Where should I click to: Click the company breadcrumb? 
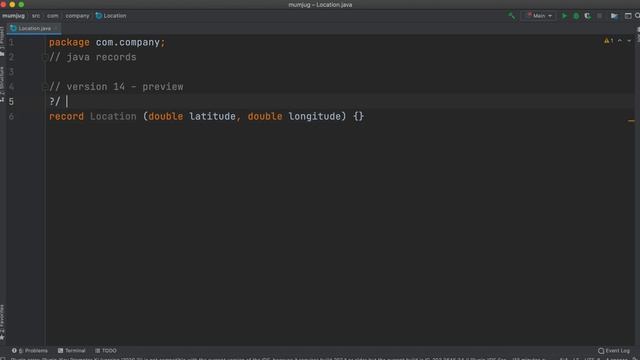click(77, 16)
